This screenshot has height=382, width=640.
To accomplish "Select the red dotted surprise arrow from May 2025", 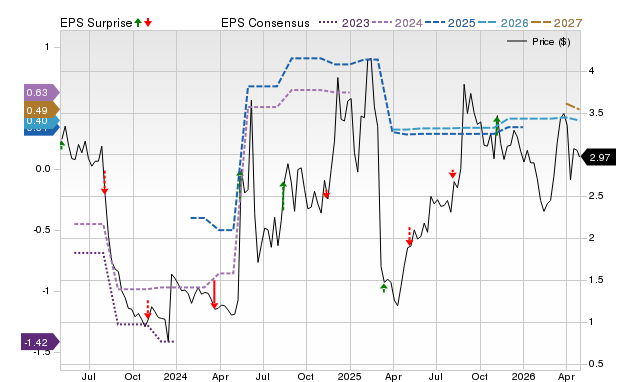I will point(409,236).
